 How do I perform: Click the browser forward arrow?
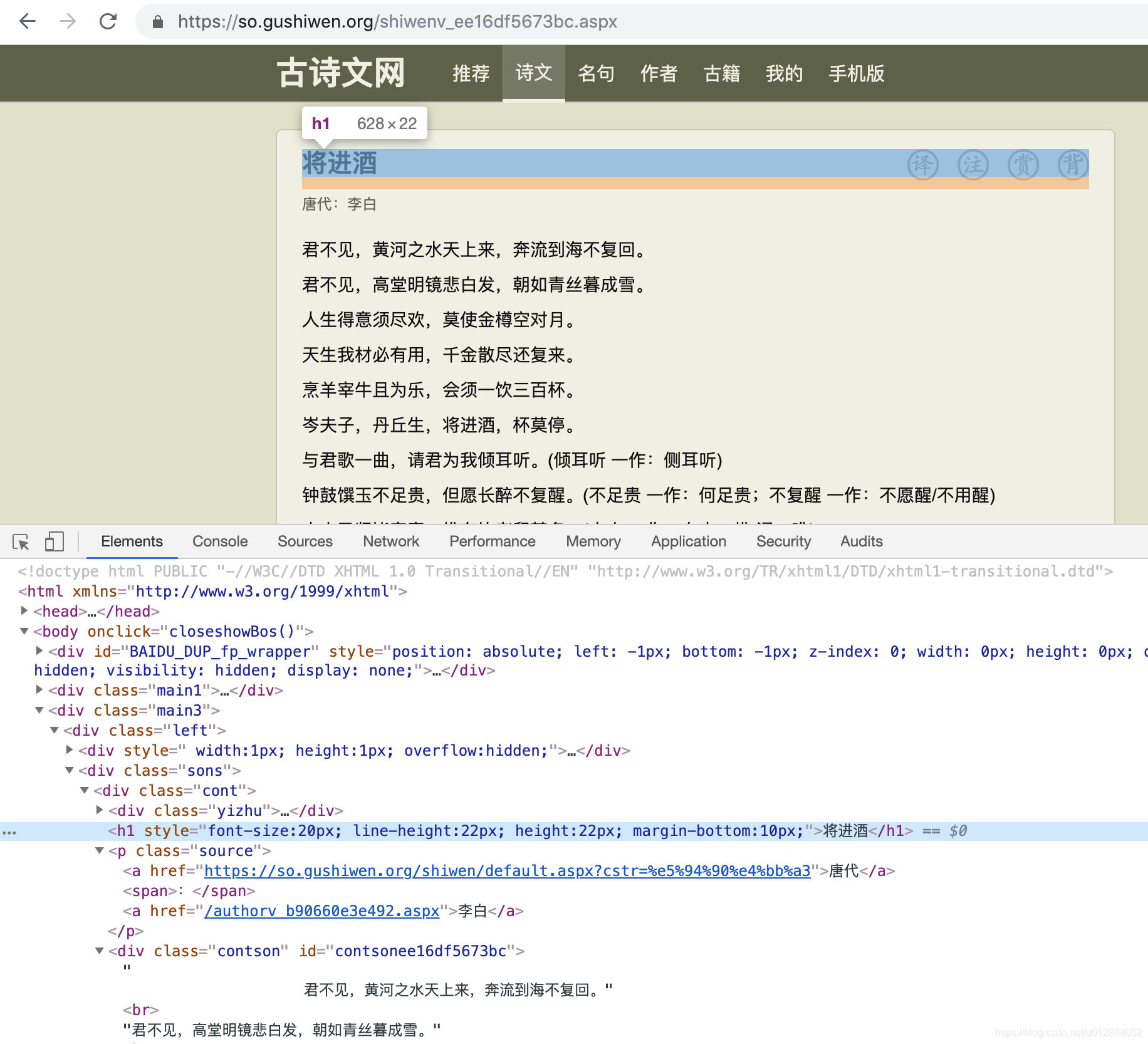tap(68, 21)
